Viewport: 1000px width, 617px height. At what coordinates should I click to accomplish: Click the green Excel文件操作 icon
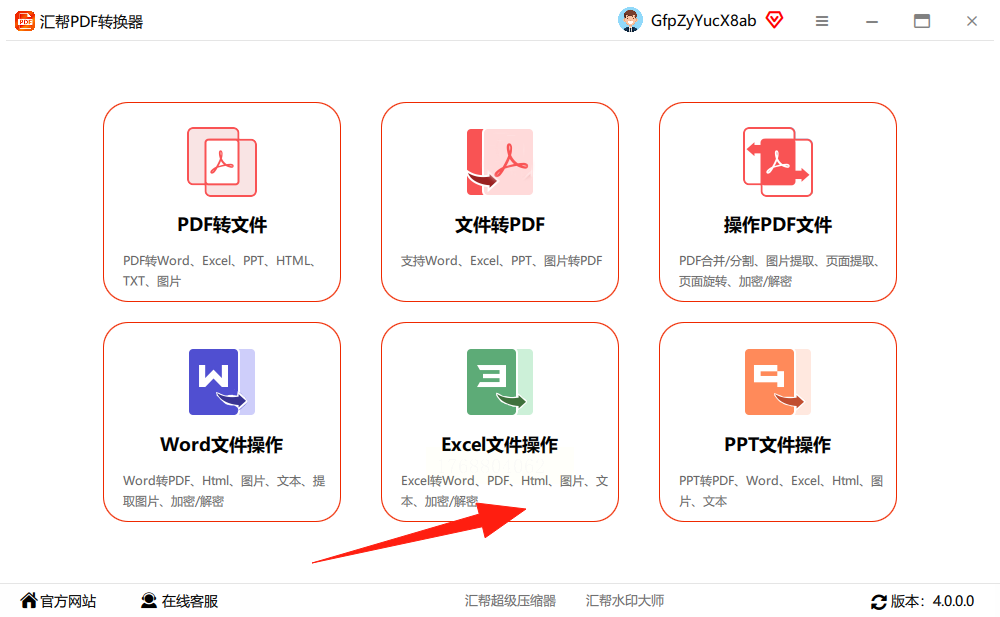click(500, 382)
